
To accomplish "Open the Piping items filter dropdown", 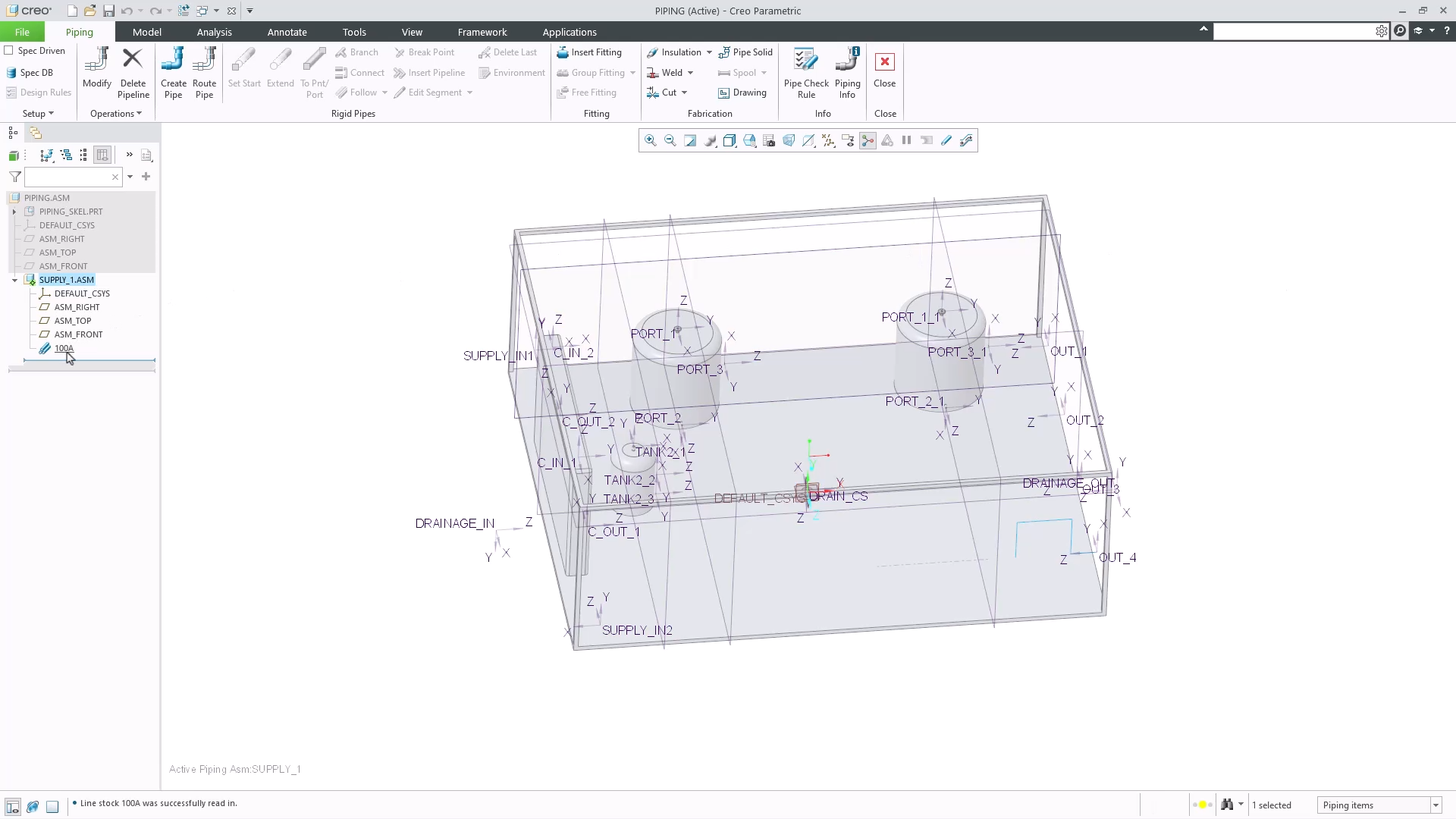I will click(x=1436, y=805).
